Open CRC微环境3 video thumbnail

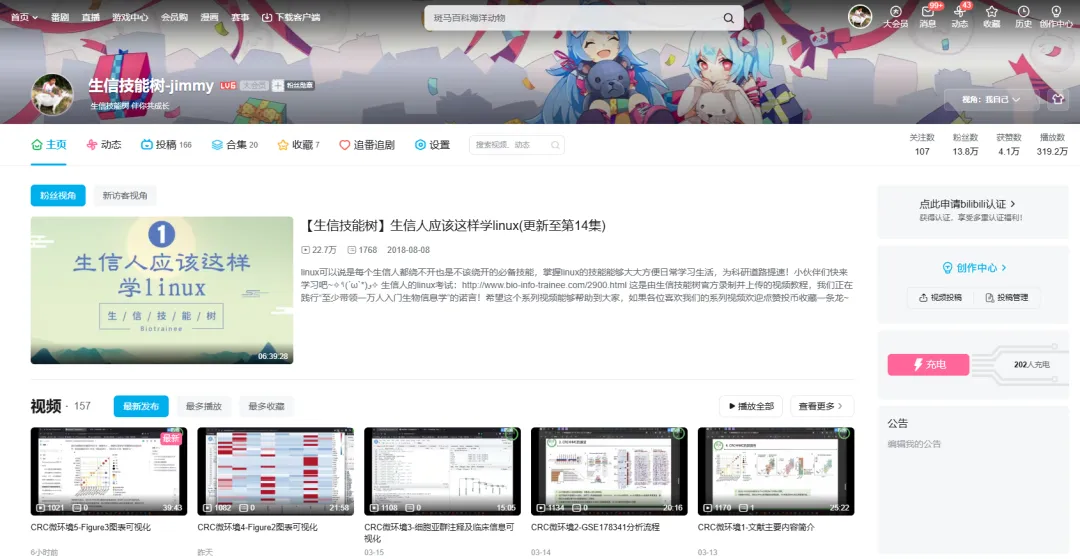pos(442,472)
